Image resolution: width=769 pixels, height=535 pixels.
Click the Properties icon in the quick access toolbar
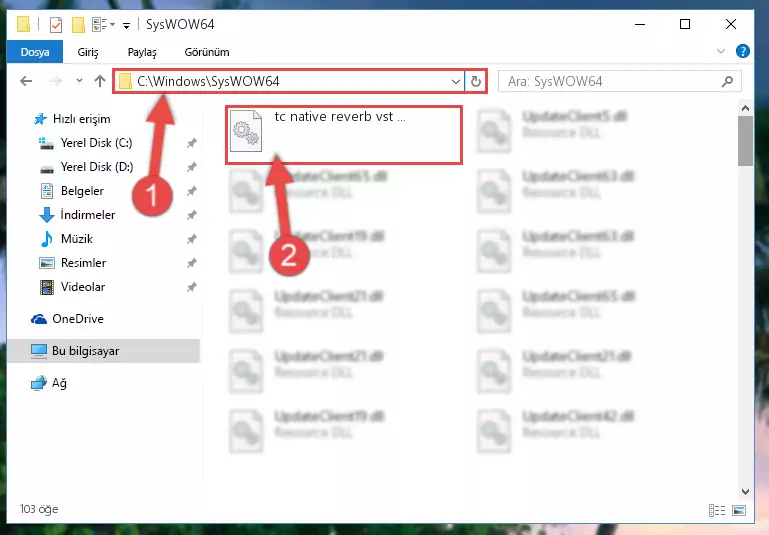[x=56, y=24]
